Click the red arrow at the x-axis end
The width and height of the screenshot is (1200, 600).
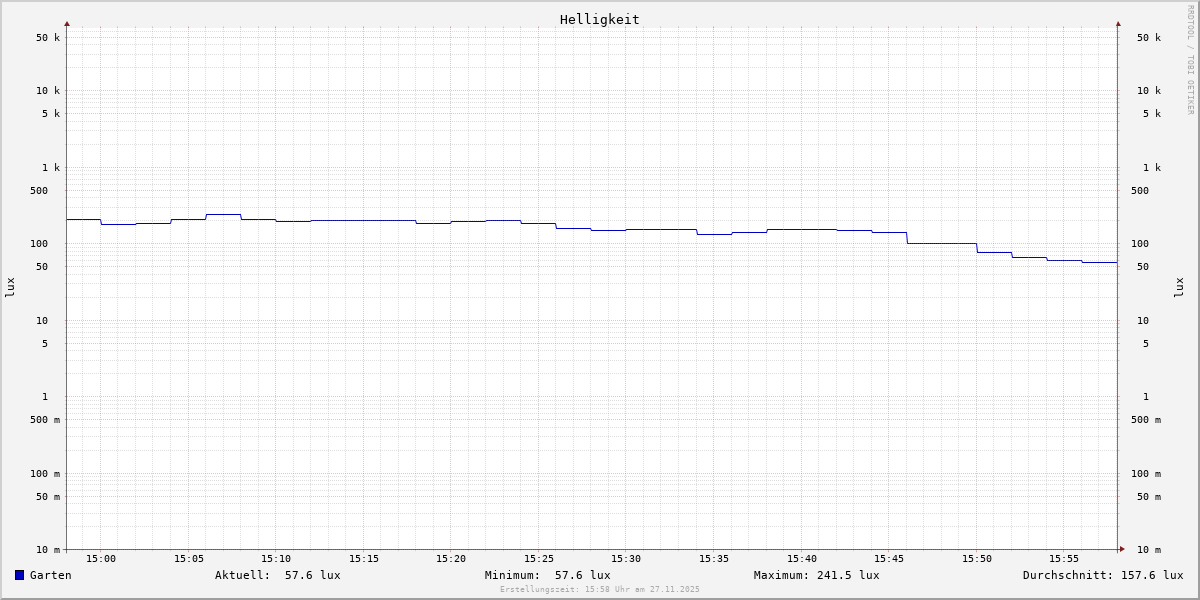coord(1122,549)
